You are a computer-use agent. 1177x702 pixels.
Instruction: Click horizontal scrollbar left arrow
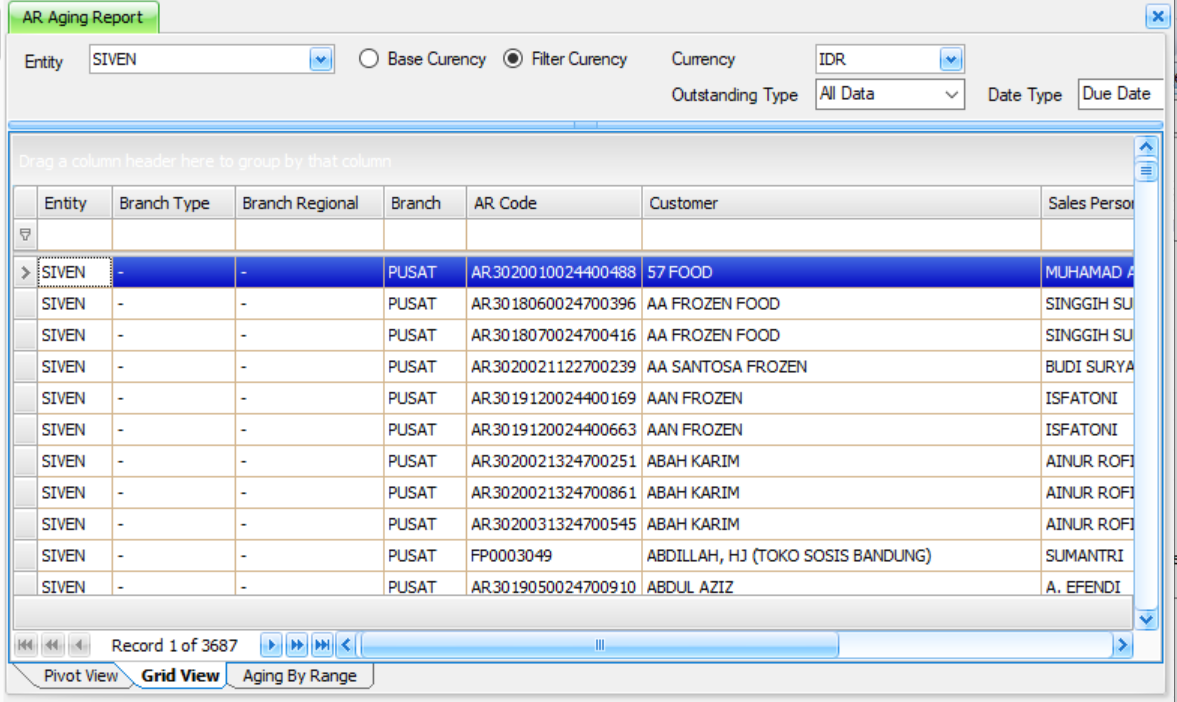point(346,645)
